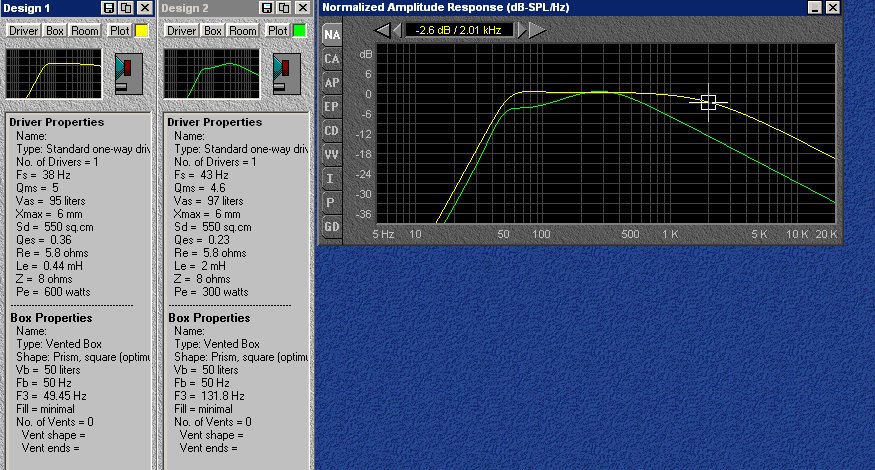Click 'Qms = 4.6' in Design 2
Screen dimensions: 875x470
200,188
